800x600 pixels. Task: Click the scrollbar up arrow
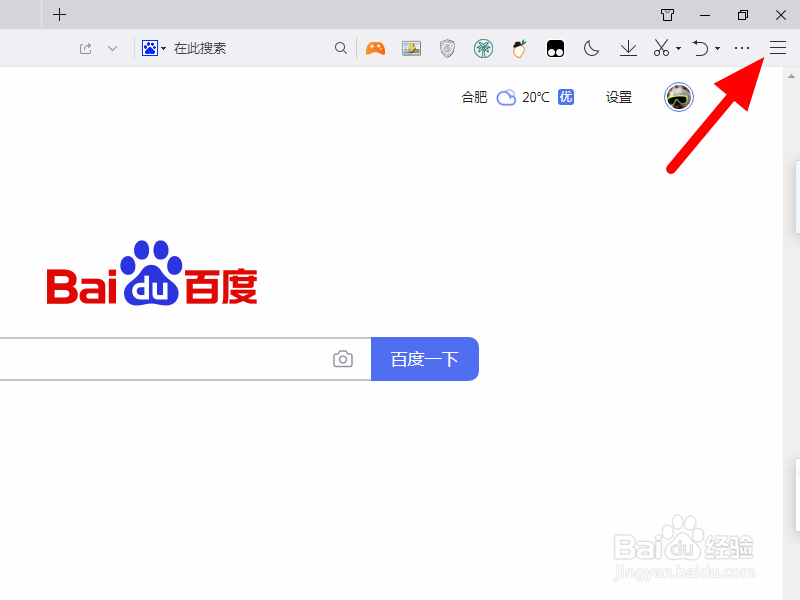791,77
